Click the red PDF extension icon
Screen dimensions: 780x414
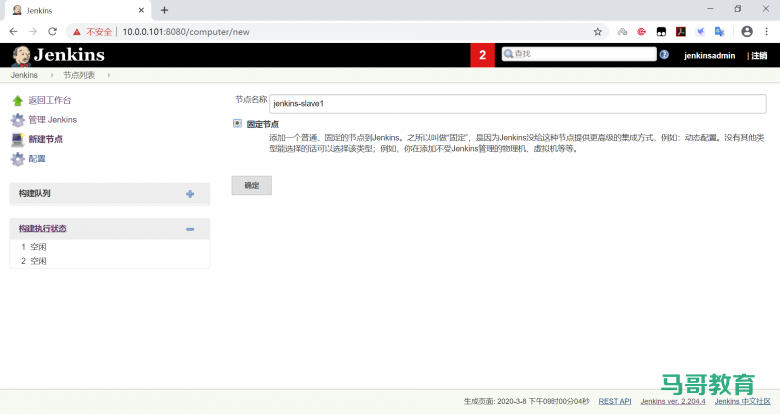(x=681, y=32)
